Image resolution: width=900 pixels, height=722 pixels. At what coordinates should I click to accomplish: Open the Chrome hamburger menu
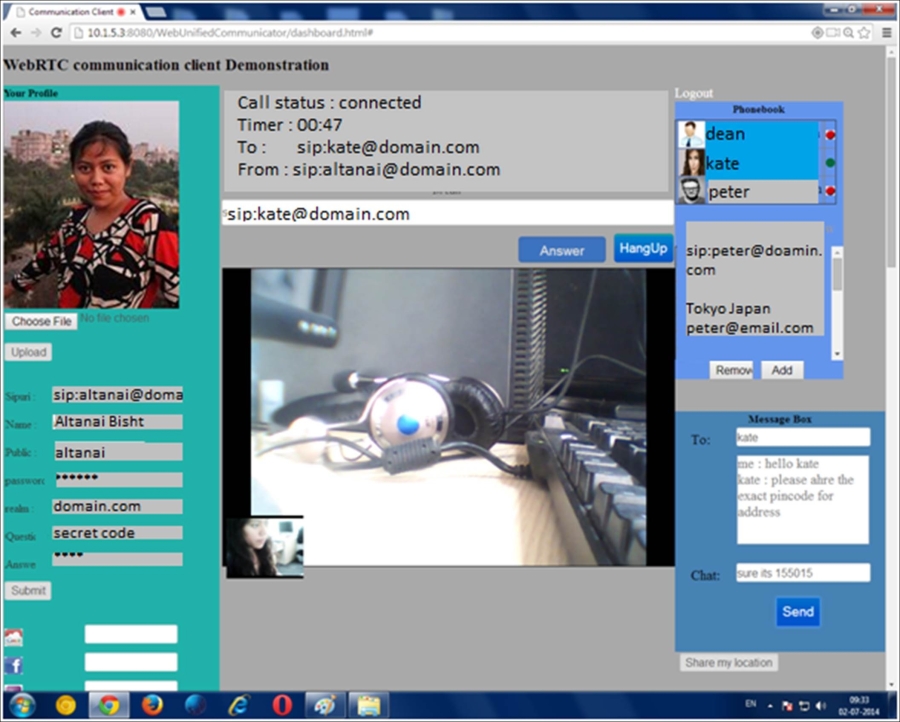(887, 31)
